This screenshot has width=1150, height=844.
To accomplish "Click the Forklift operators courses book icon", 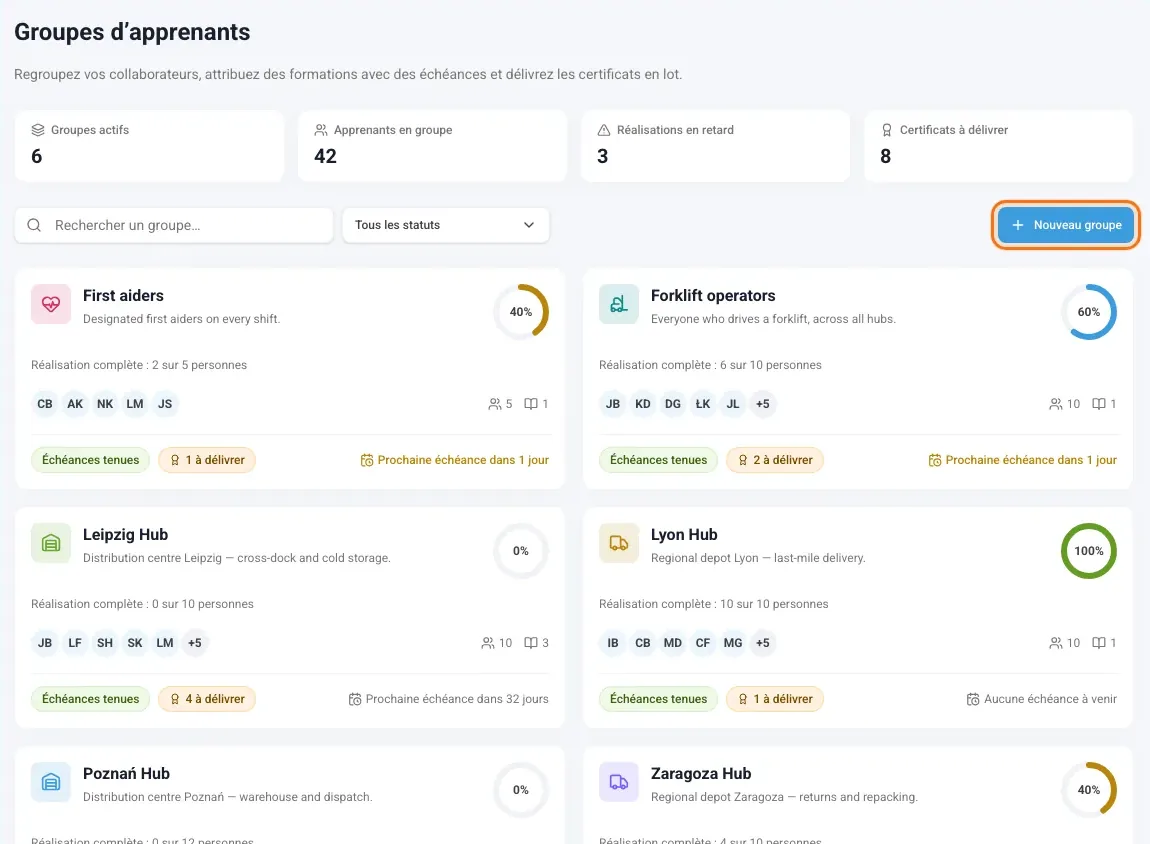I will coord(1099,404).
